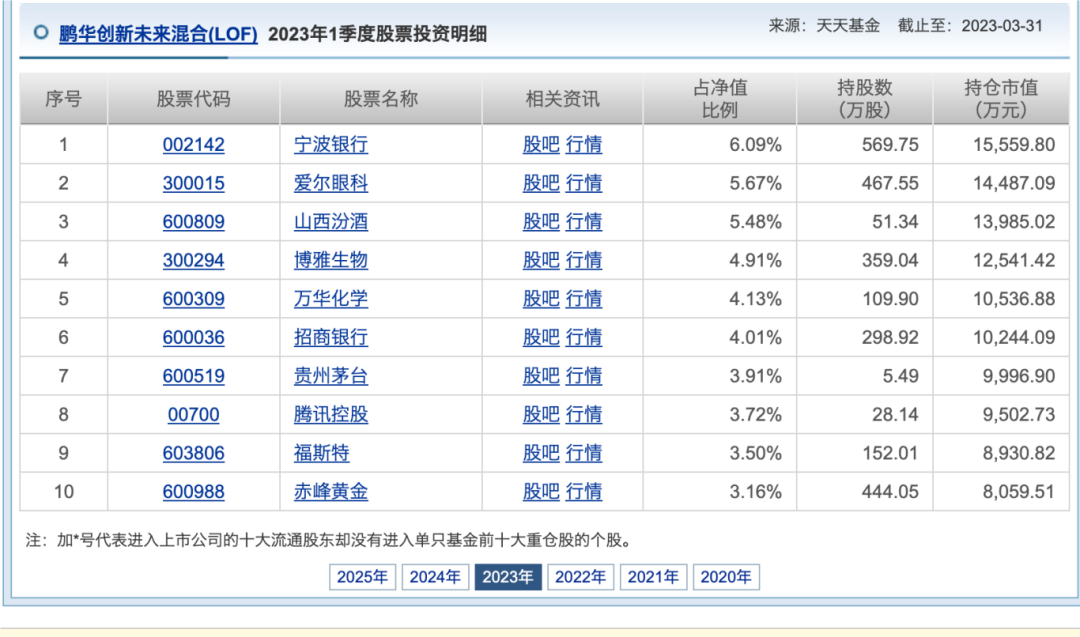Switch to the 2020年 year tab
Image resolution: width=1080 pixels, height=637 pixels.
(726, 577)
